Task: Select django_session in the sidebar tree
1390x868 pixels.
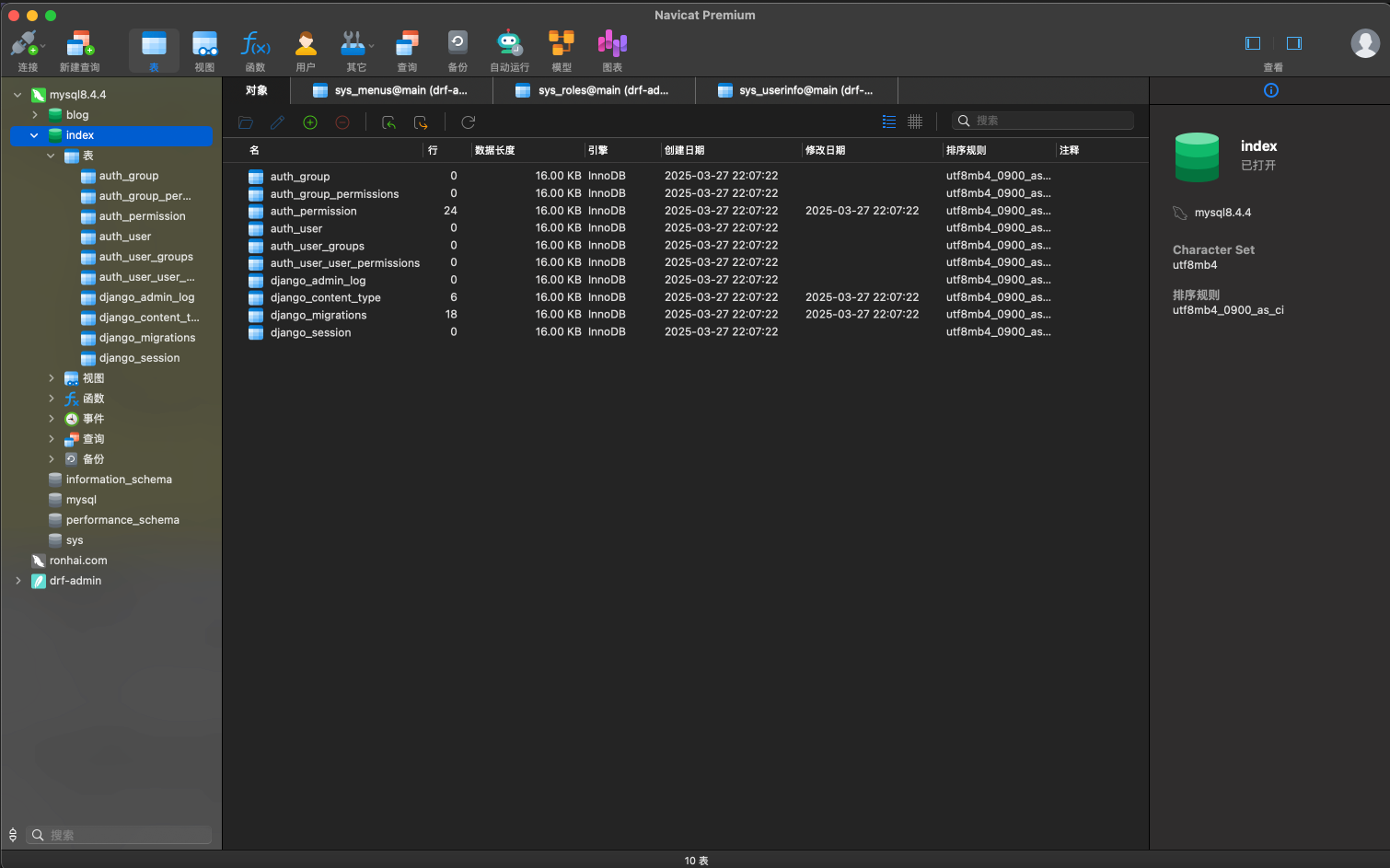Action: click(x=139, y=358)
